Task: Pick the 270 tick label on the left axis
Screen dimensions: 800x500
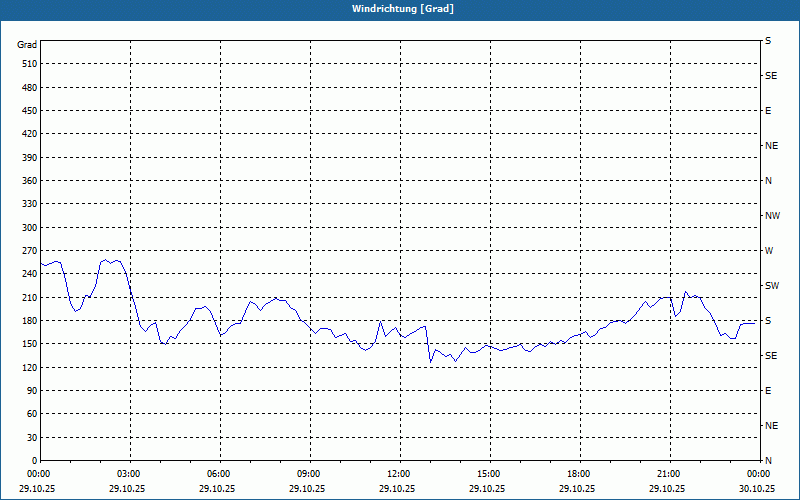Action: point(27,251)
